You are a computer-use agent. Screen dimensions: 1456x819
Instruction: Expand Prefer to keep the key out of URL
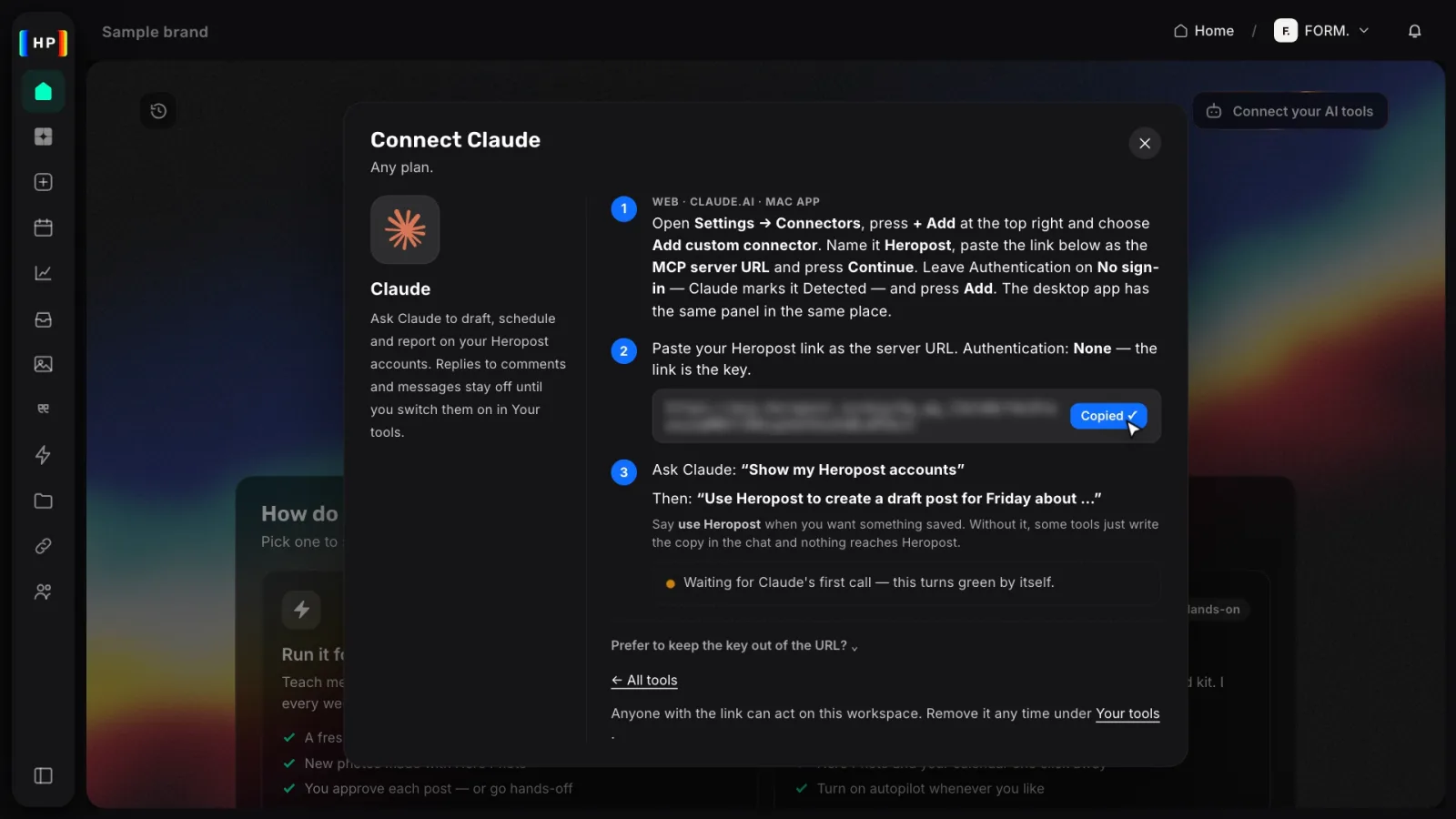734,645
